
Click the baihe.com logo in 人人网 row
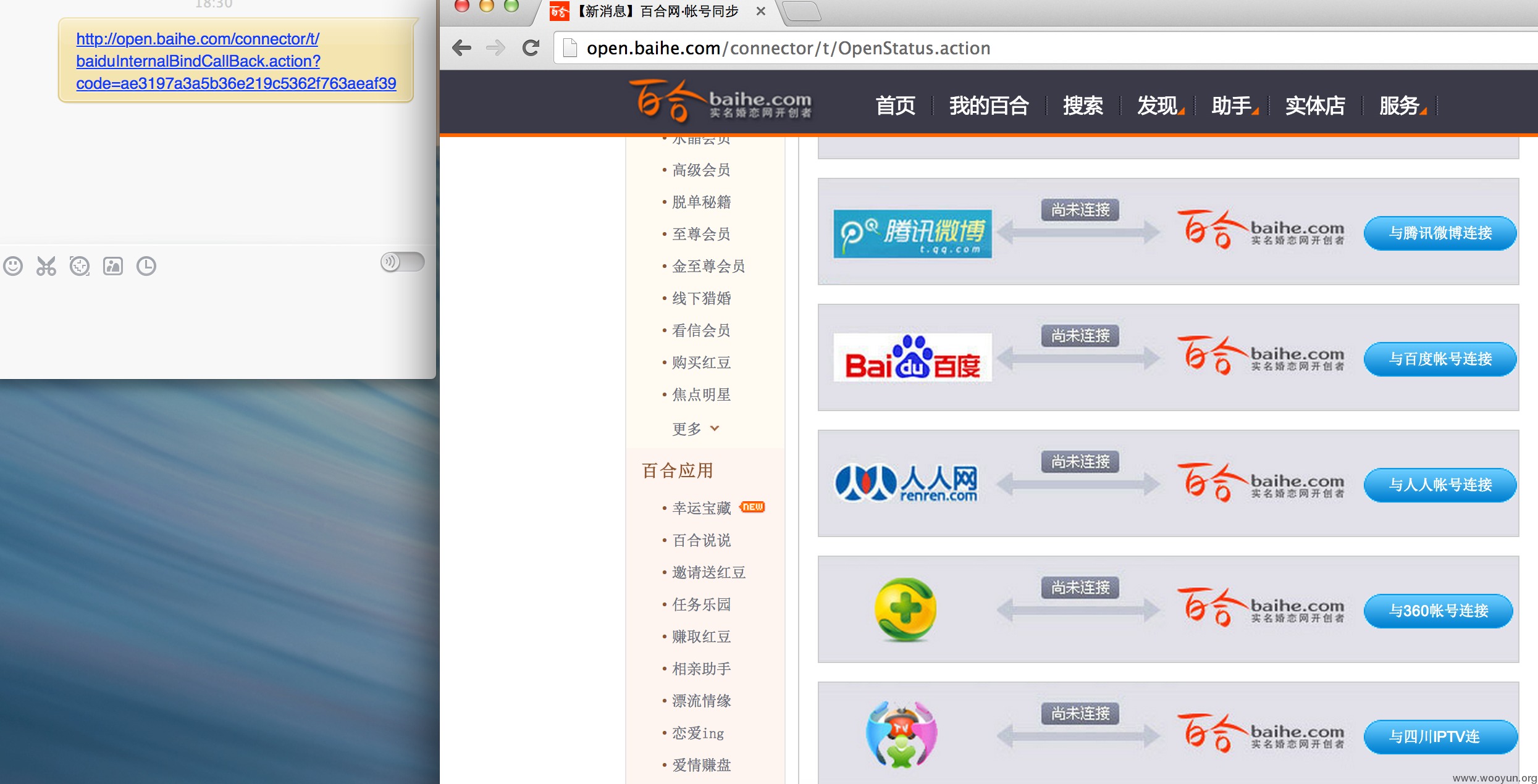pyautogui.click(x=1261, y=482)
